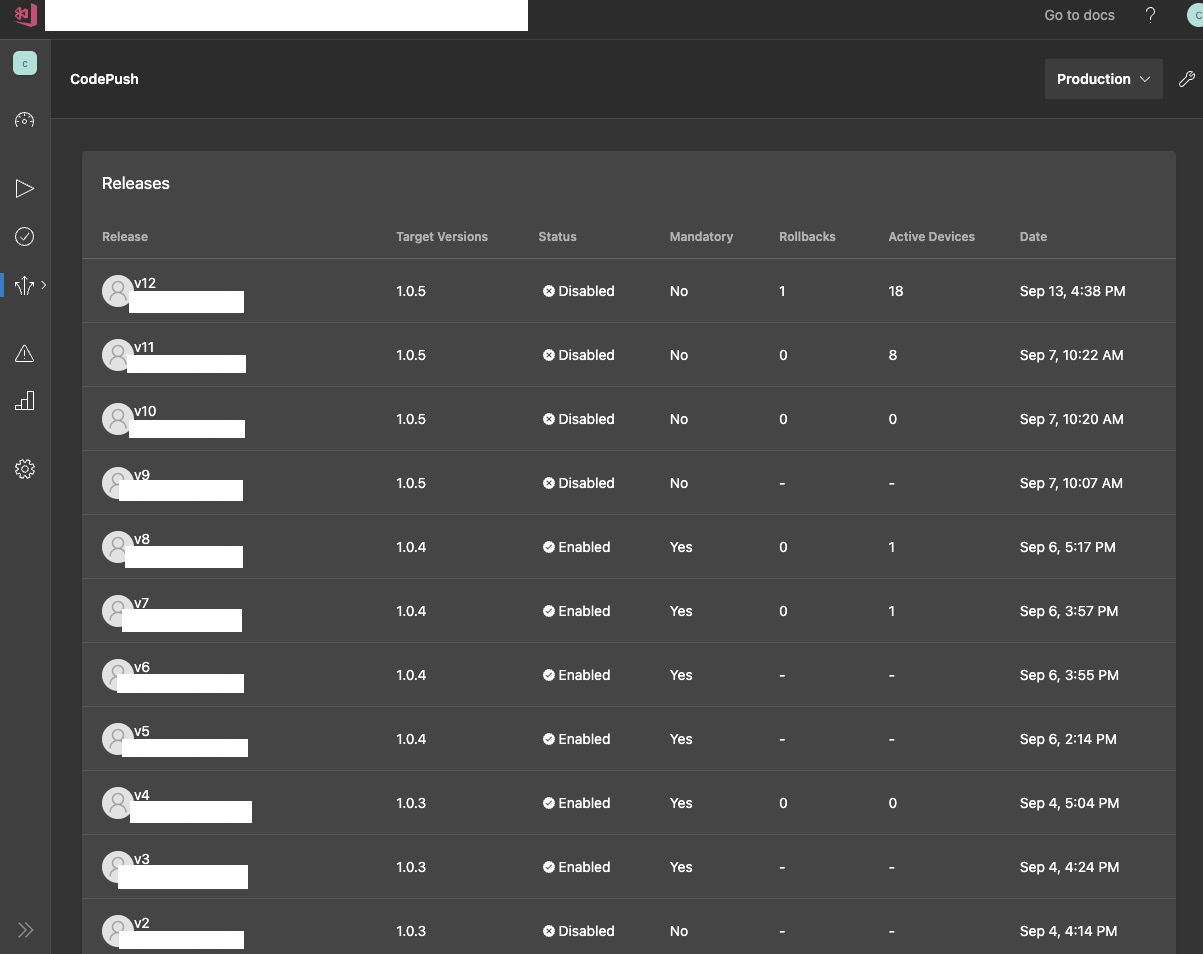Click date Sep 13, 4:38 PM
Image resolution: width=1203 pixels, height=954 pixels.
click(1072, 291)
